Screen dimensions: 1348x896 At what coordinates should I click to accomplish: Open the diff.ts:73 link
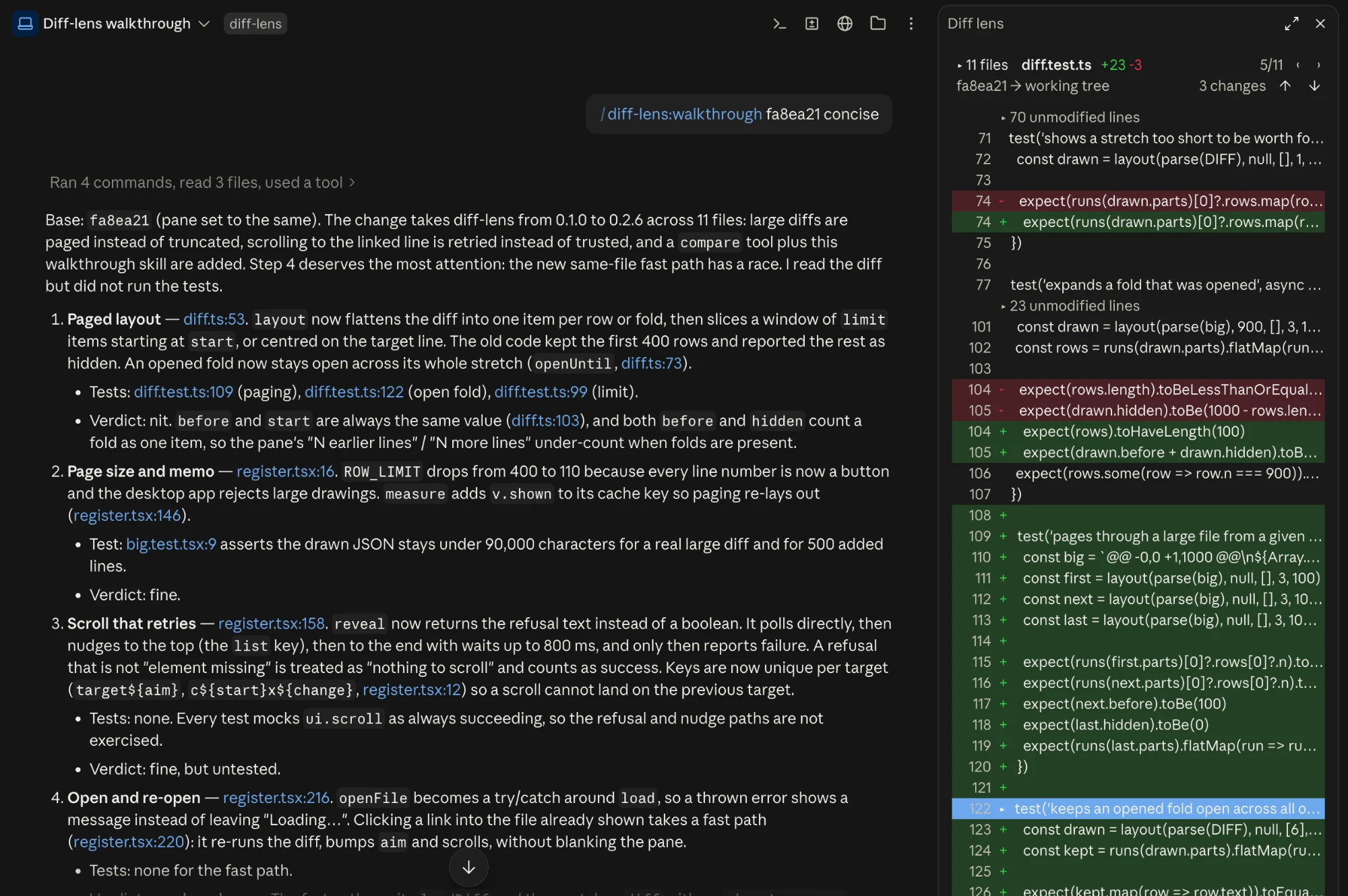click(651, 364)
